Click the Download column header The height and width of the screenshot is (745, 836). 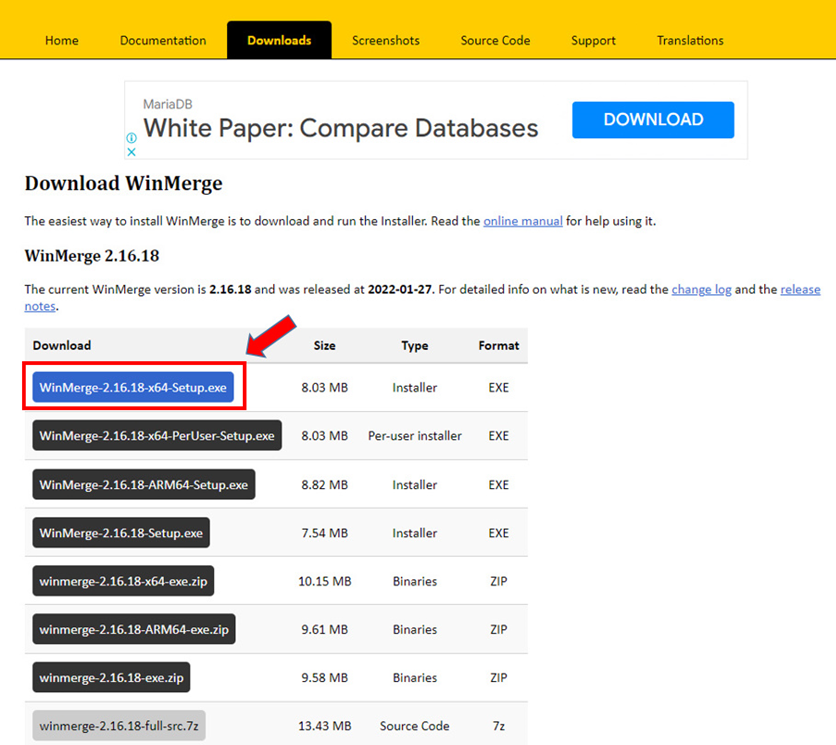pos(62,346)
